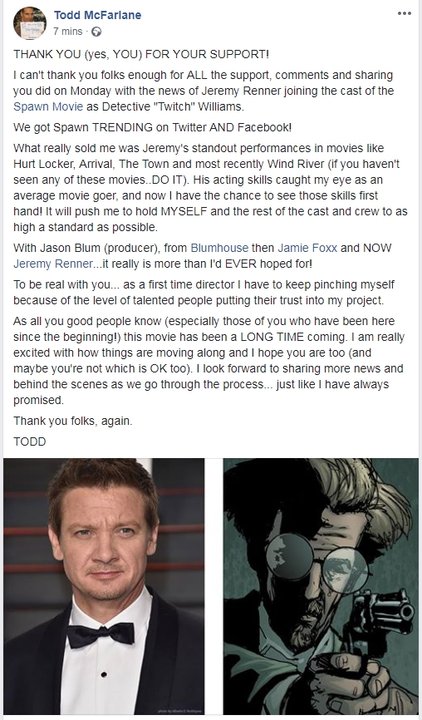Viewport: 422px width, 720px height.
Task: Follow the 'Spawn Movie' page link
Action: click(x=48, y=107)
